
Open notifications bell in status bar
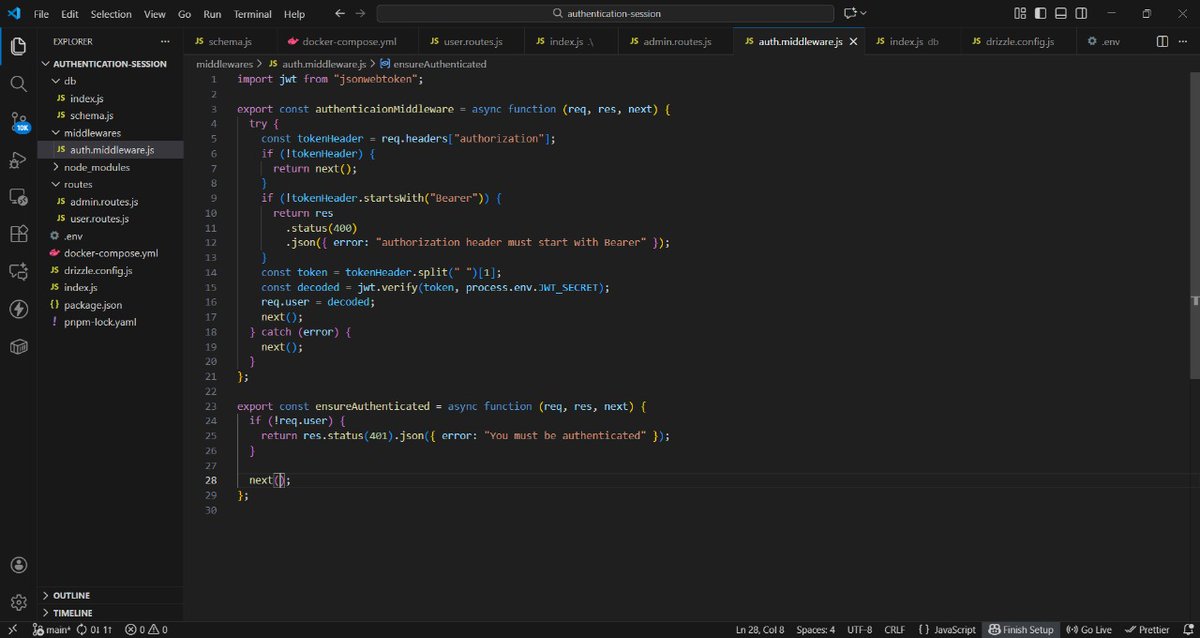click(x=1186, y=630)
